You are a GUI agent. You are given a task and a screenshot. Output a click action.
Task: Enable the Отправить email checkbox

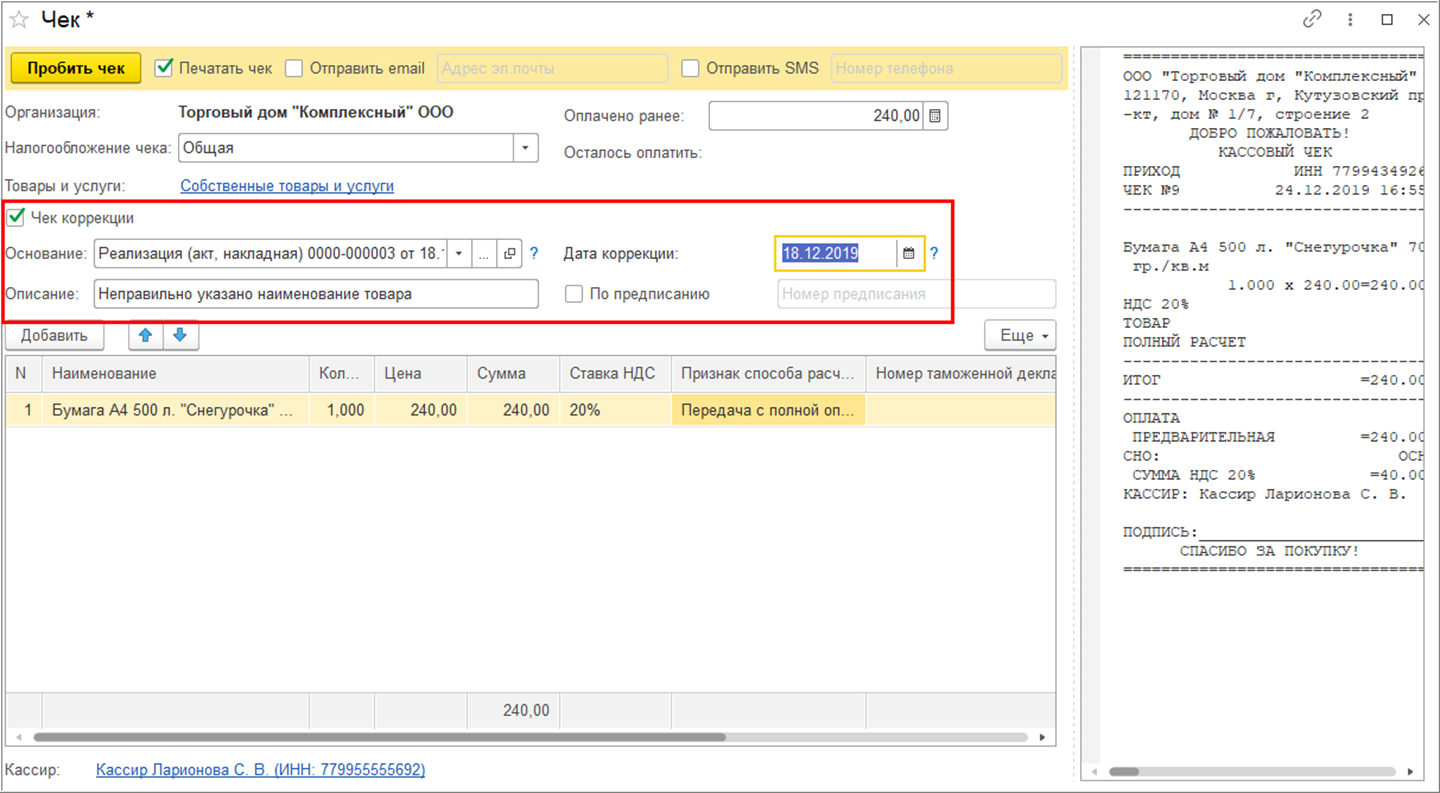tap(294, 68)
